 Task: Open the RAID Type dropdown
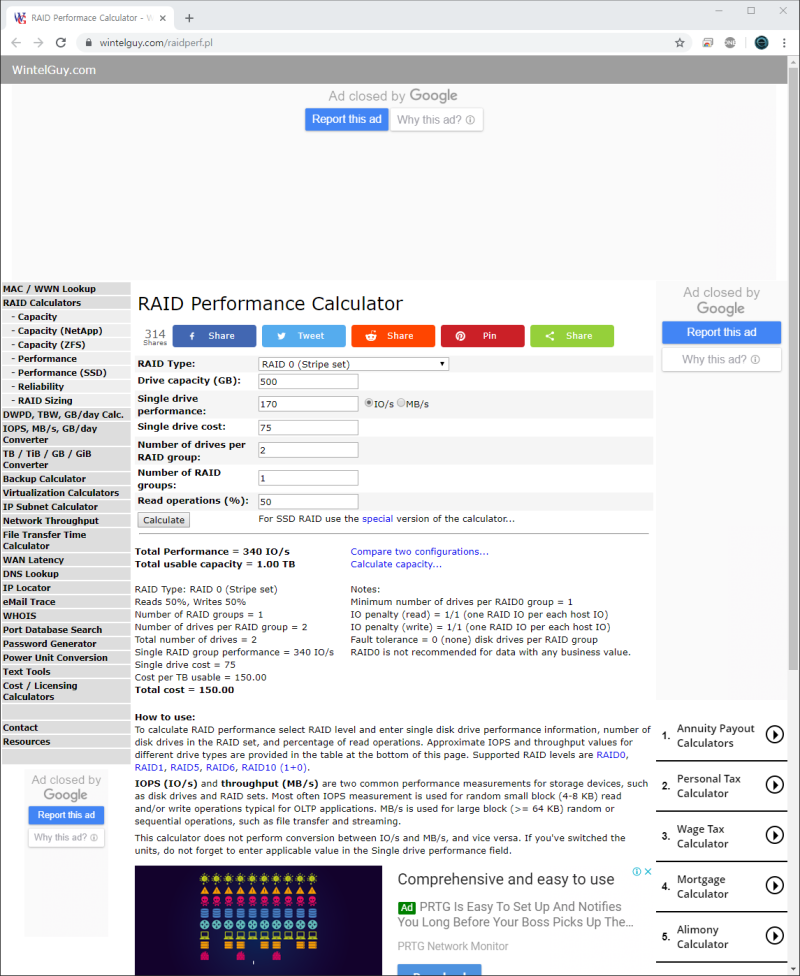[x=352, y=364]
